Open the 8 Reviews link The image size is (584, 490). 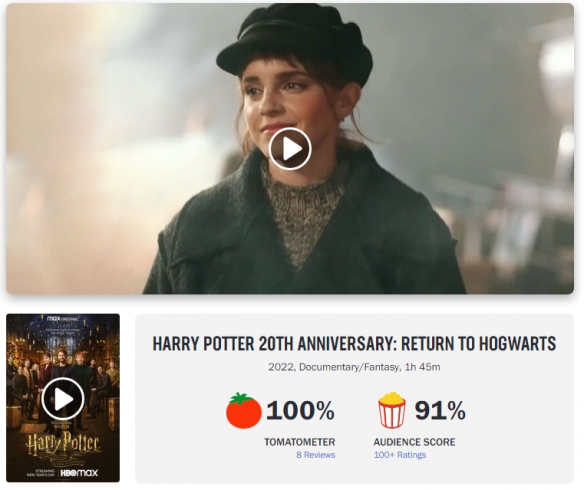[316, 455]
